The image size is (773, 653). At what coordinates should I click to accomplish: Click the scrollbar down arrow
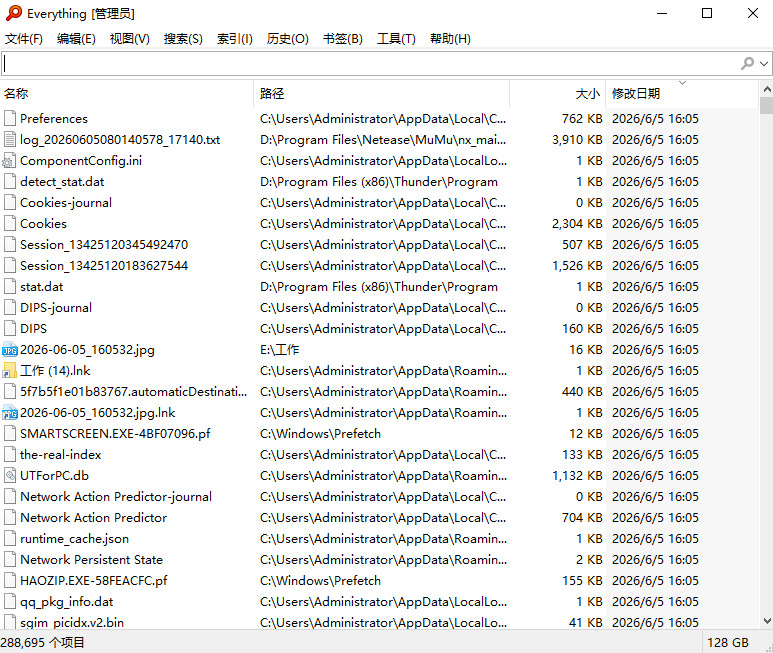tap(767, 621)
